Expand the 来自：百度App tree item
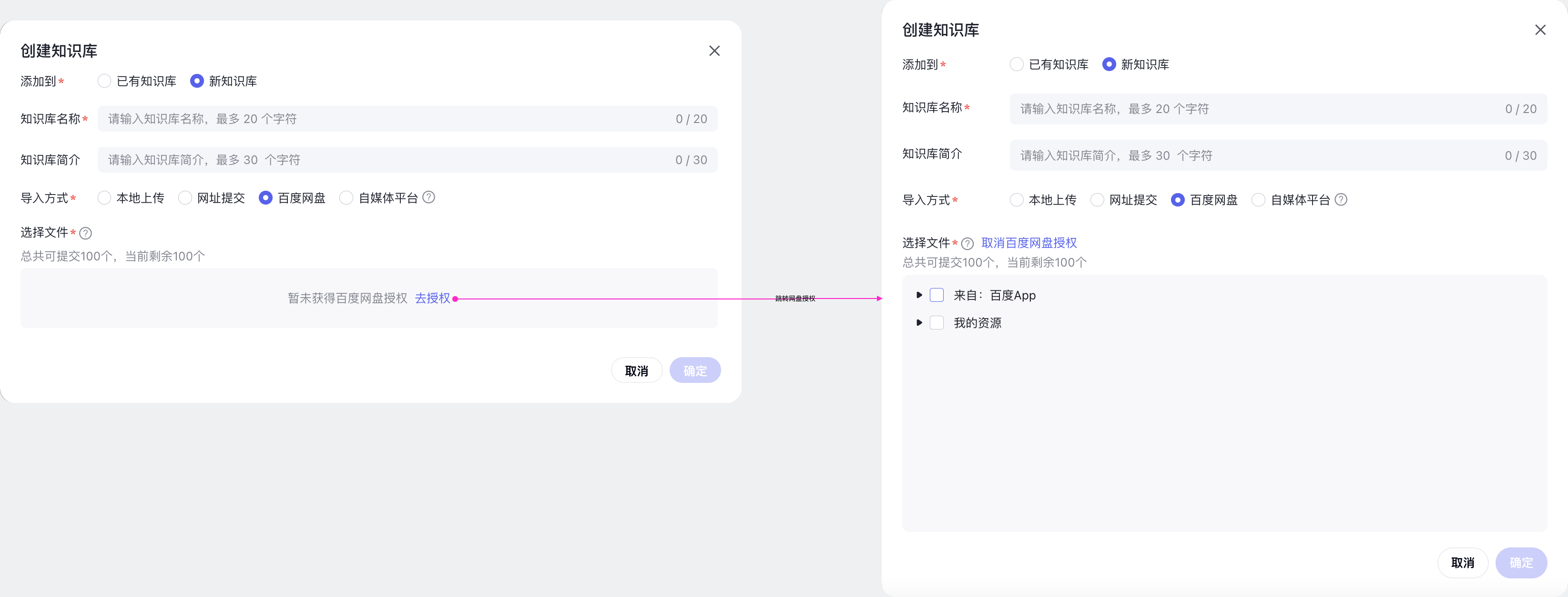The image size is (1568, 597). pyautogui.click(x=920, y=295)
